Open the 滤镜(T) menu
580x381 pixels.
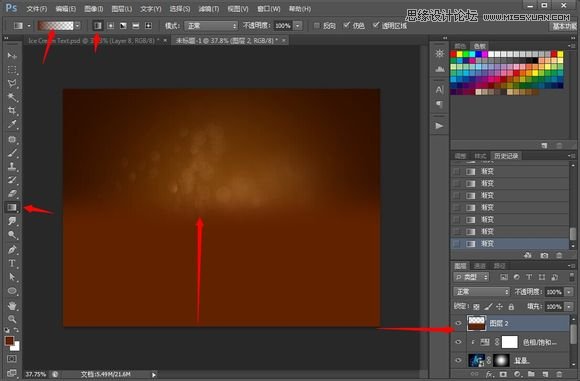pyautogui.click(x=209, y=9)
